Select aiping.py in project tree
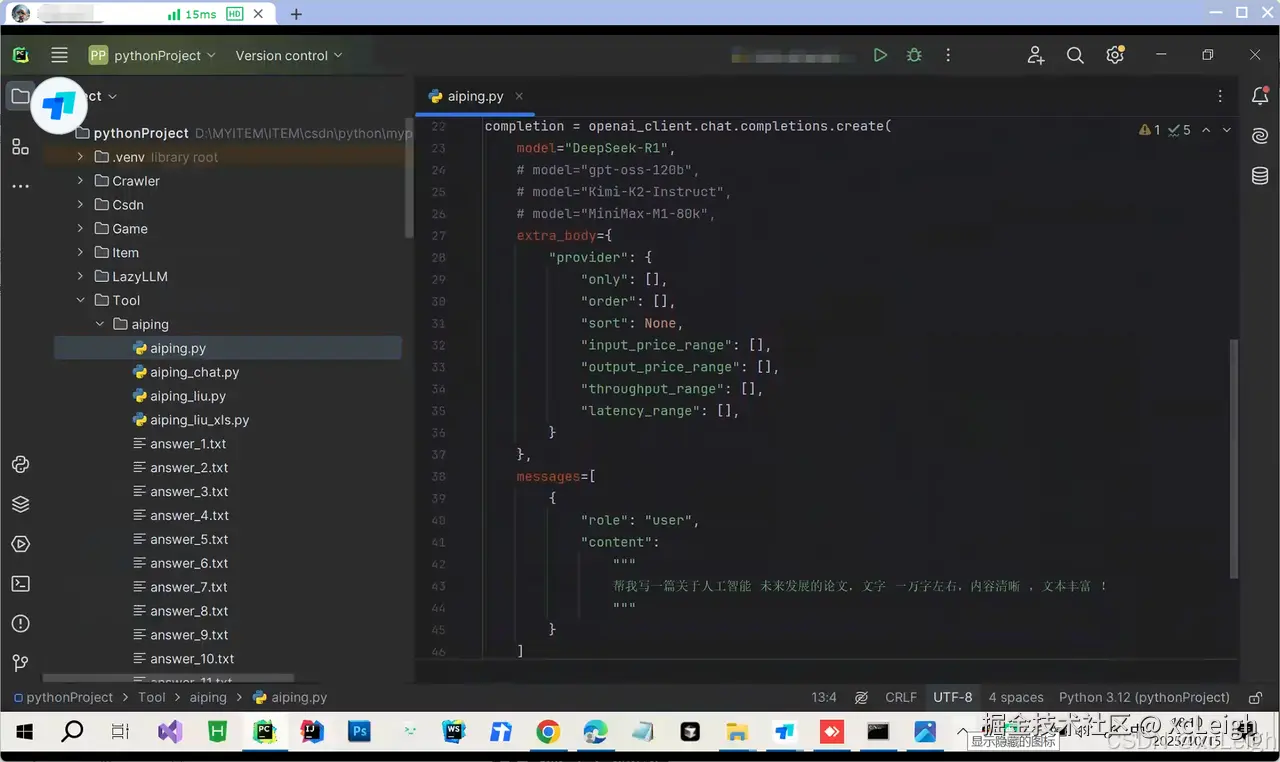The image size is (1280, 762). (228, 348)
